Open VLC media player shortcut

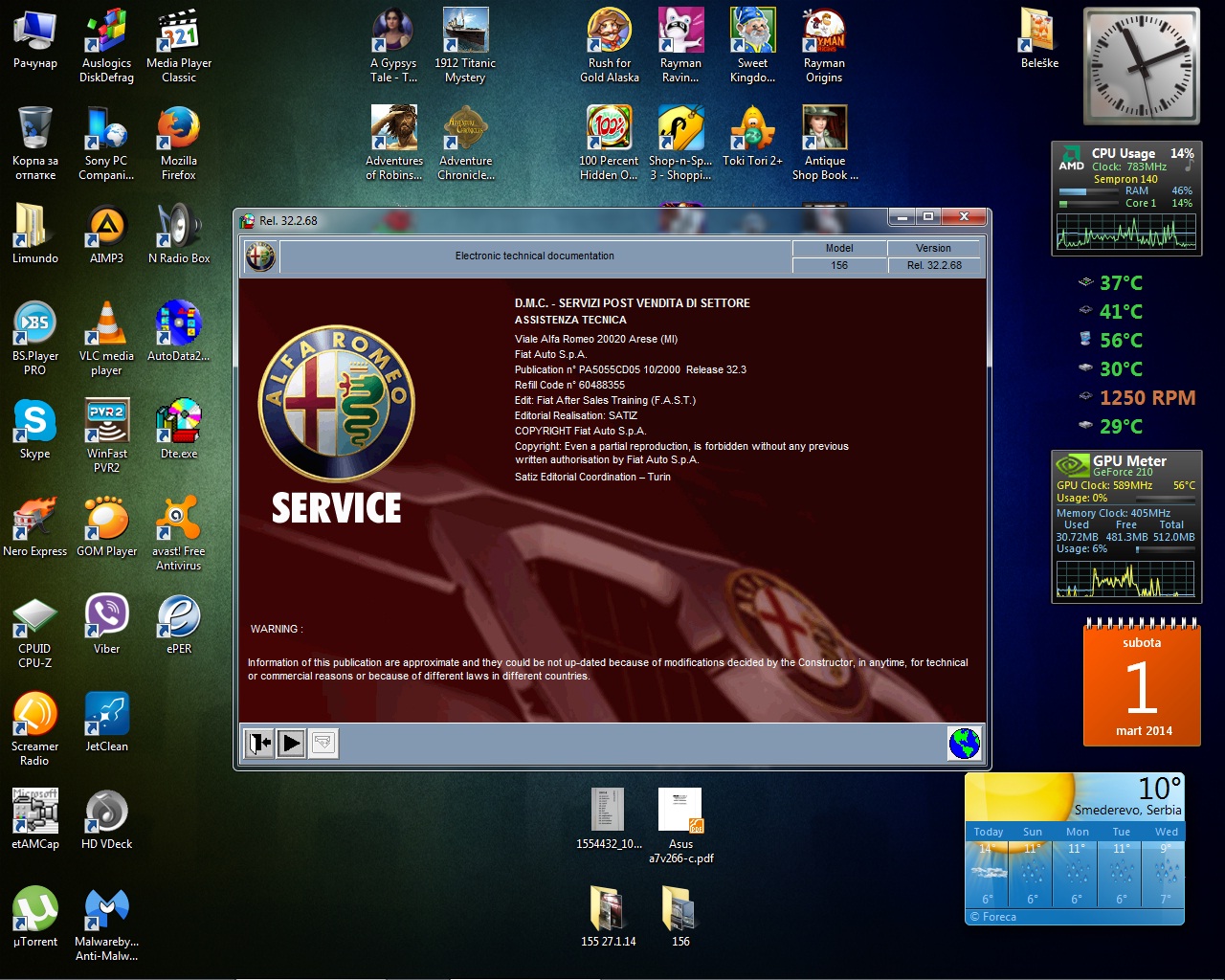107,339
